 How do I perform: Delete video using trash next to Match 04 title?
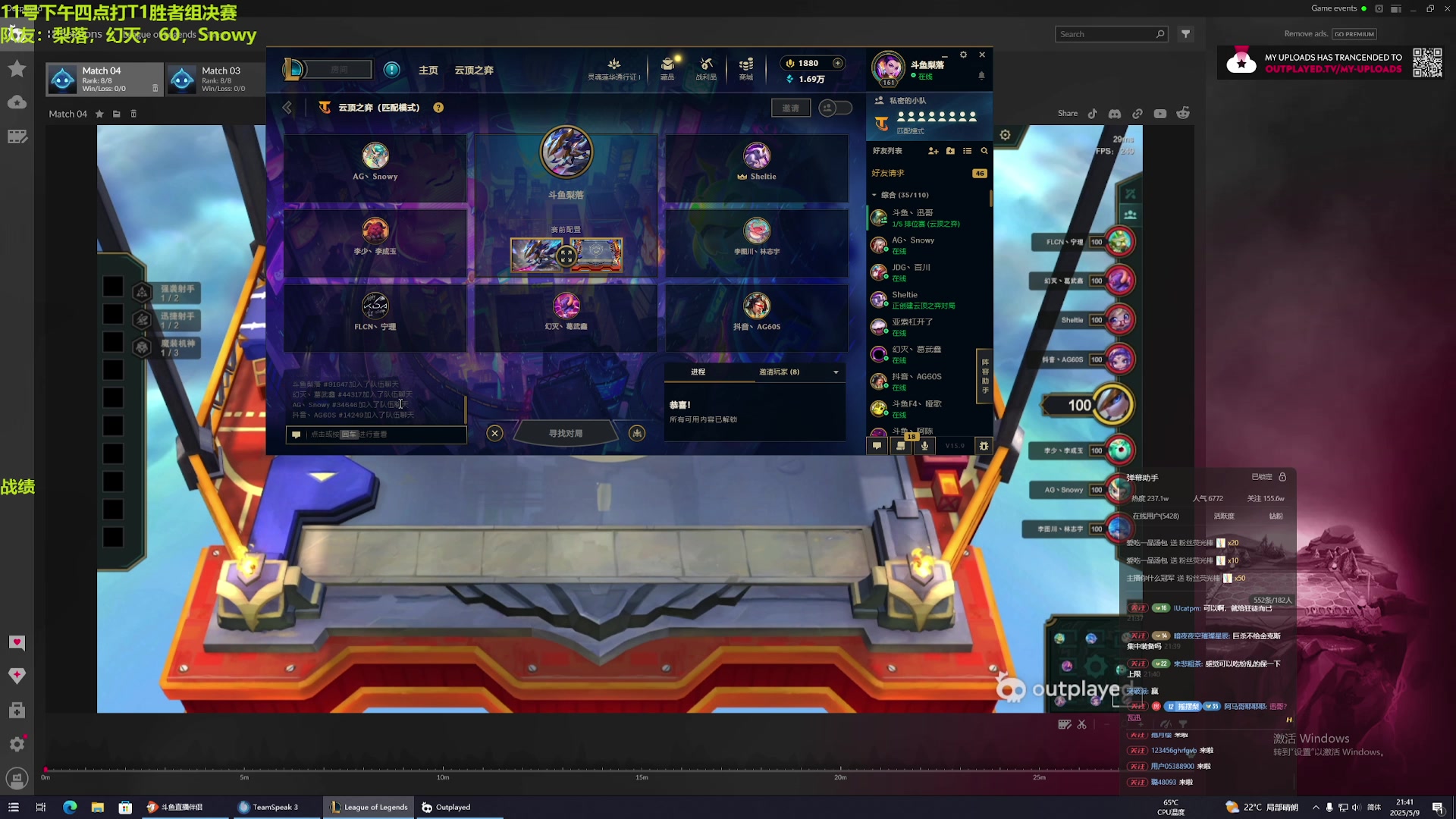click(133, 114)
